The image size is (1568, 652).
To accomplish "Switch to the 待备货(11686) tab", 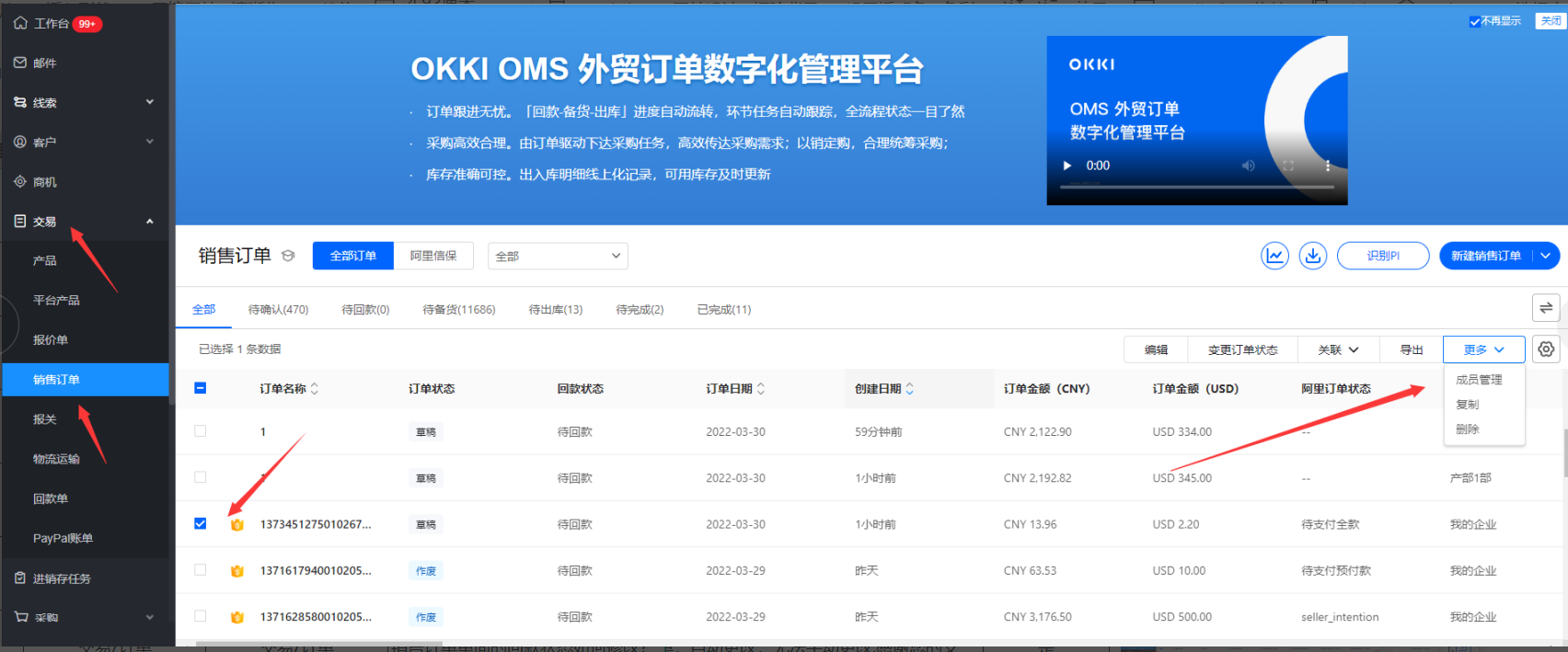I will click(x=459, y=309).
